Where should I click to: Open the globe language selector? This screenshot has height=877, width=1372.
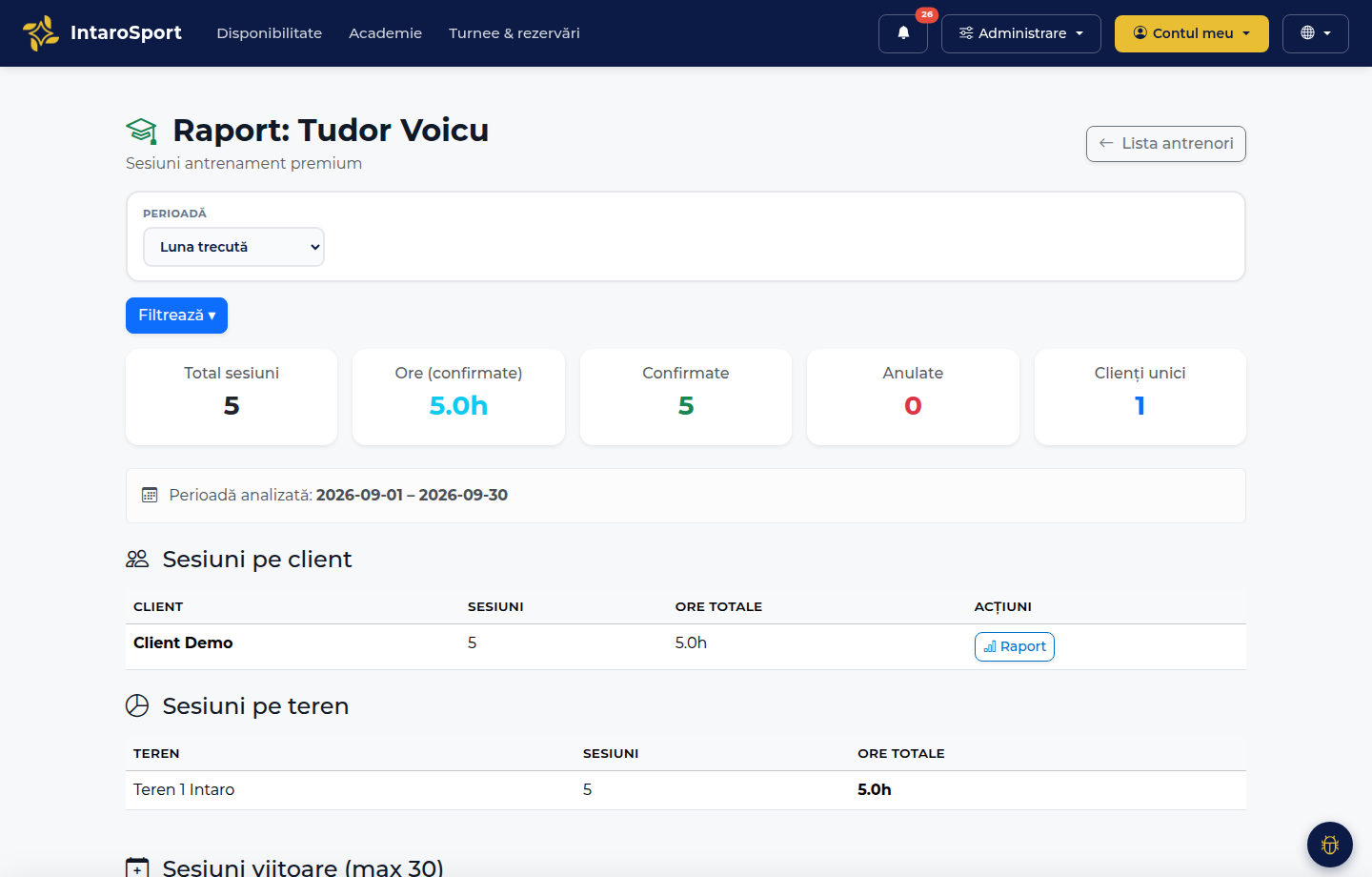point(1316,33)
